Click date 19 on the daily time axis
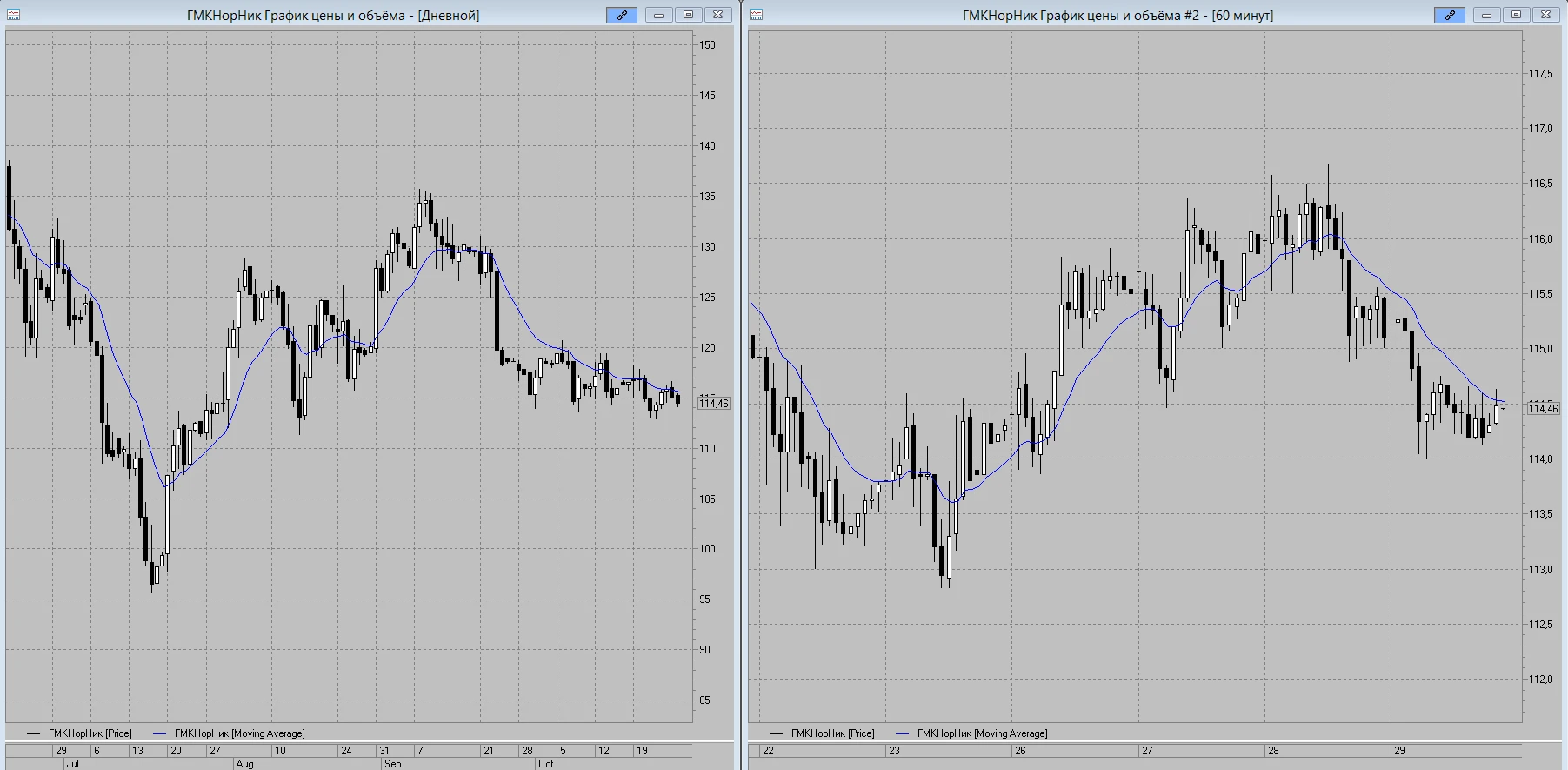Screen dimensions: 1568x770 [642, 751]
